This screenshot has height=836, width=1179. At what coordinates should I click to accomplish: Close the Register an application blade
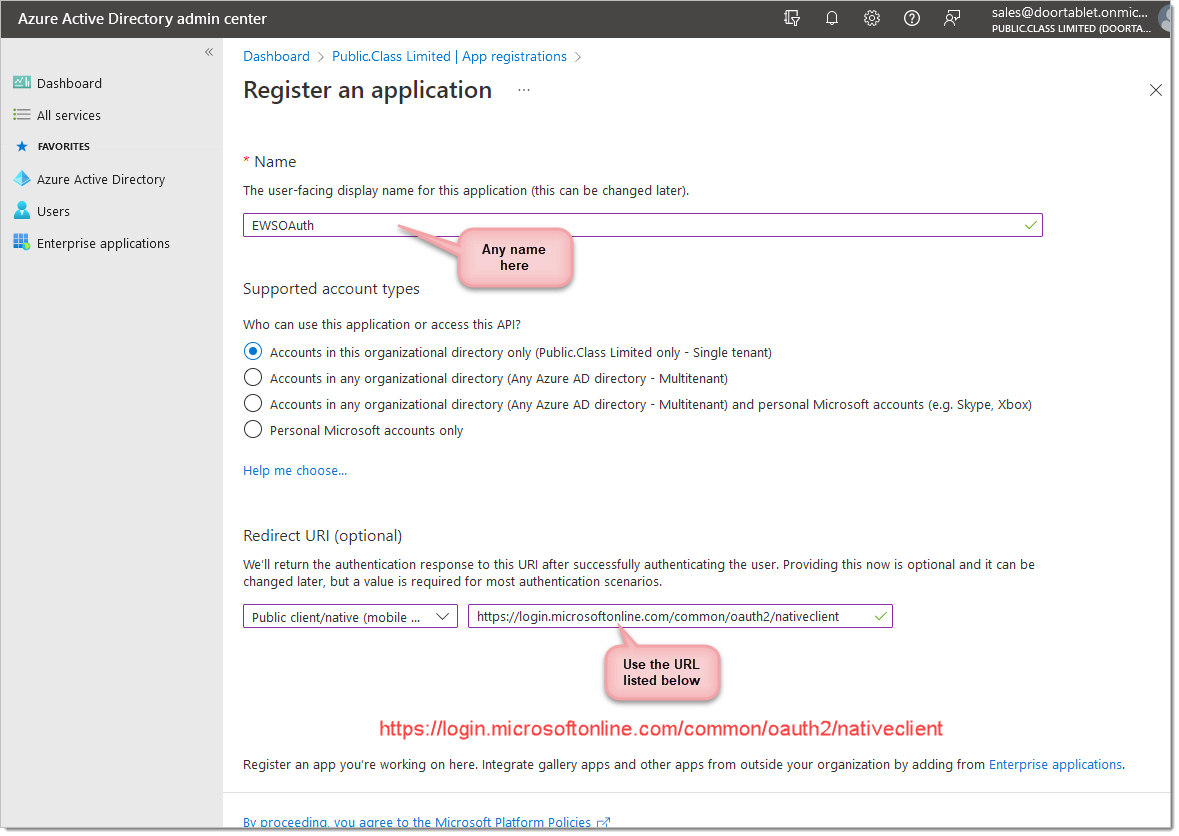[x=1156, y=90]
